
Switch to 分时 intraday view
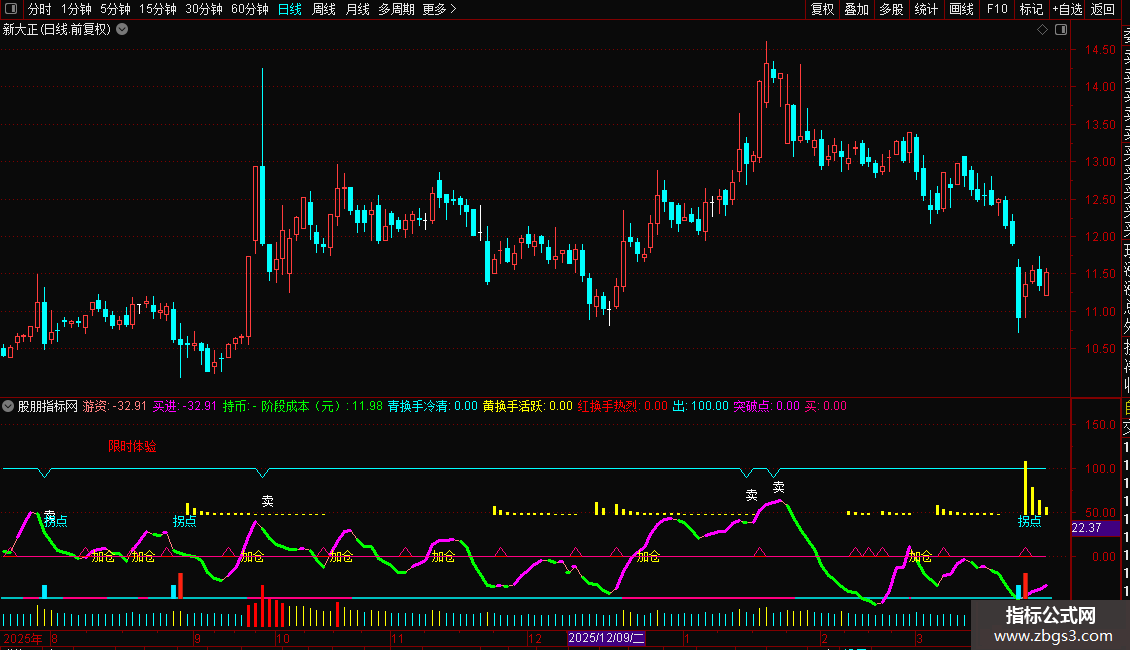40,9
